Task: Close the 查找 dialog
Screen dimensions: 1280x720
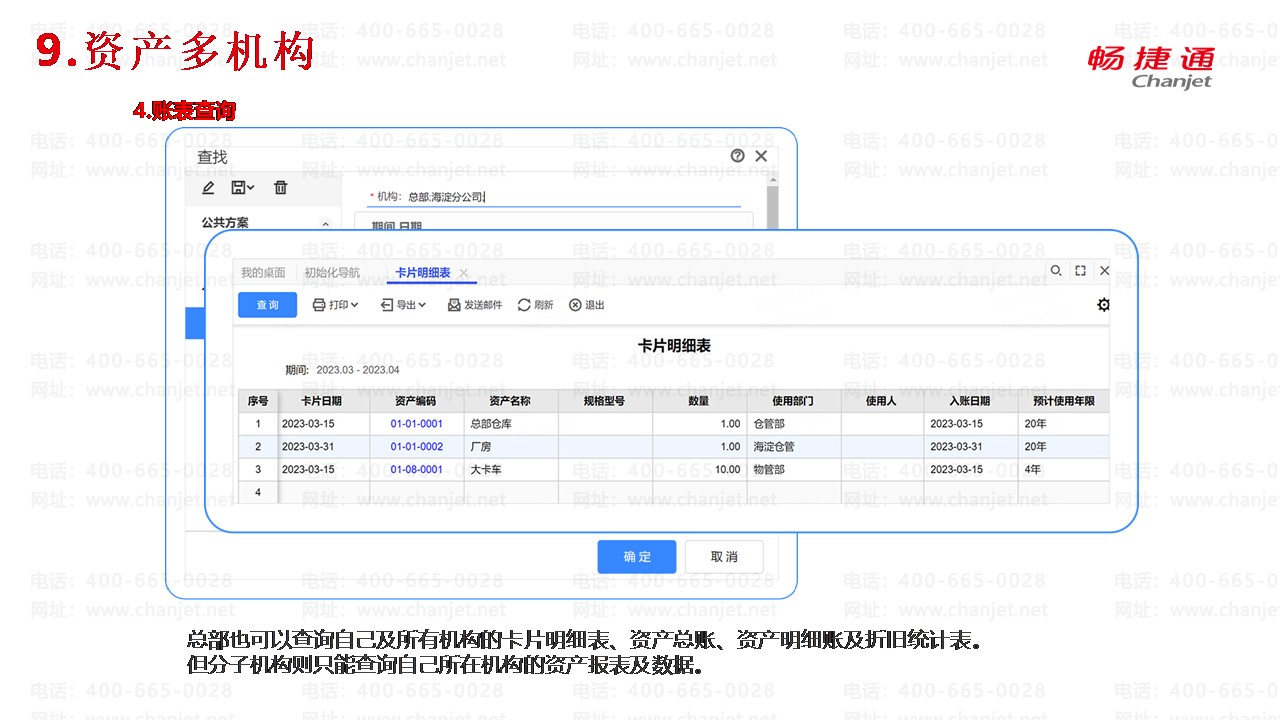Action: 761,156
